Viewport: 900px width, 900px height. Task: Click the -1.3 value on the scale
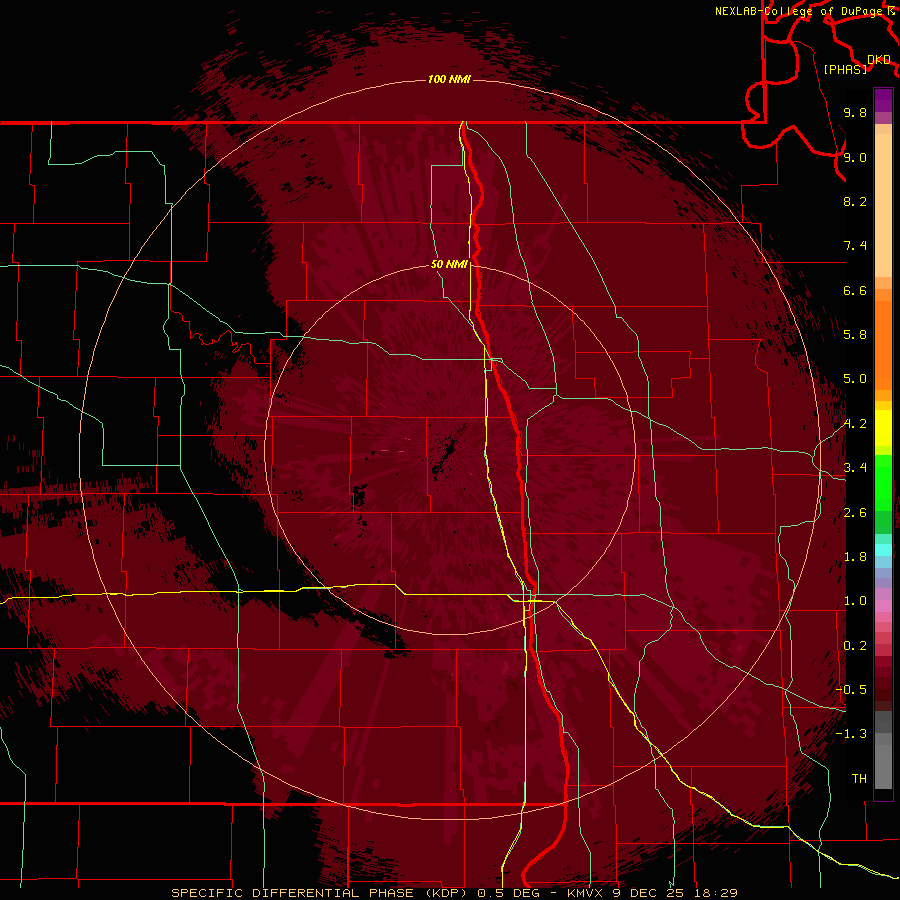851,734
